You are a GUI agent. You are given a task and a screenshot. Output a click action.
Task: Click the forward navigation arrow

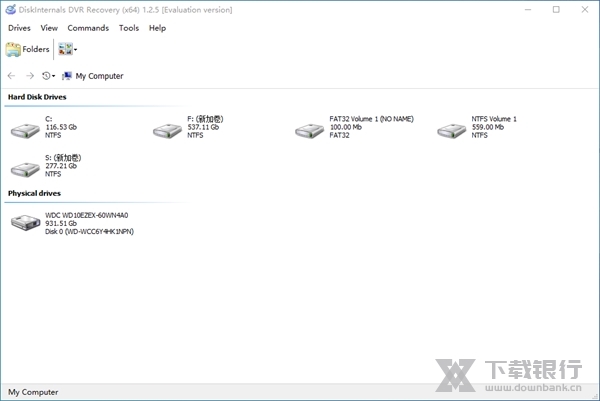pos(30,76)
